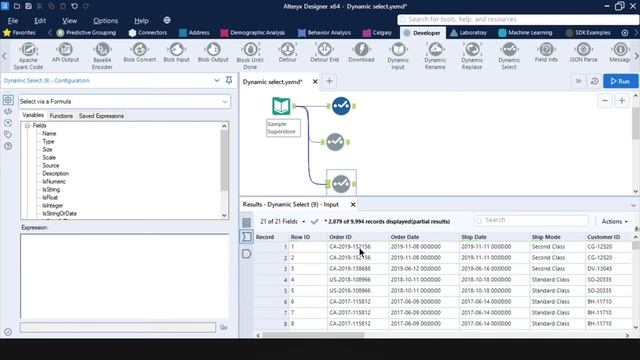The width and height of the screenshot is (640, 360).
Task: Select the Blob Convert tool
Action: (x=140, y=52)
